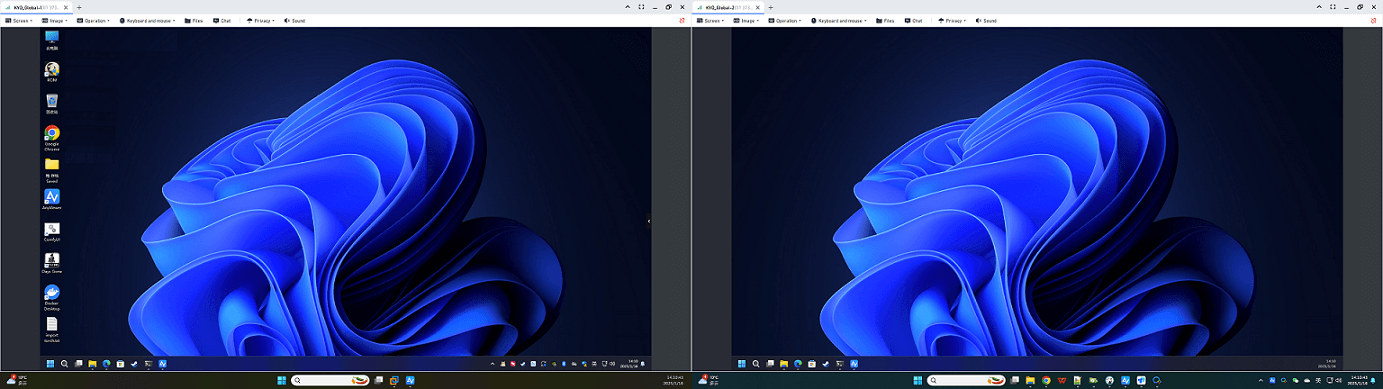Image resolution: width=1383 pixels, height=389 pixels.
Task: Toggle Sound in the right window toolbar
Action: (985, 20)
